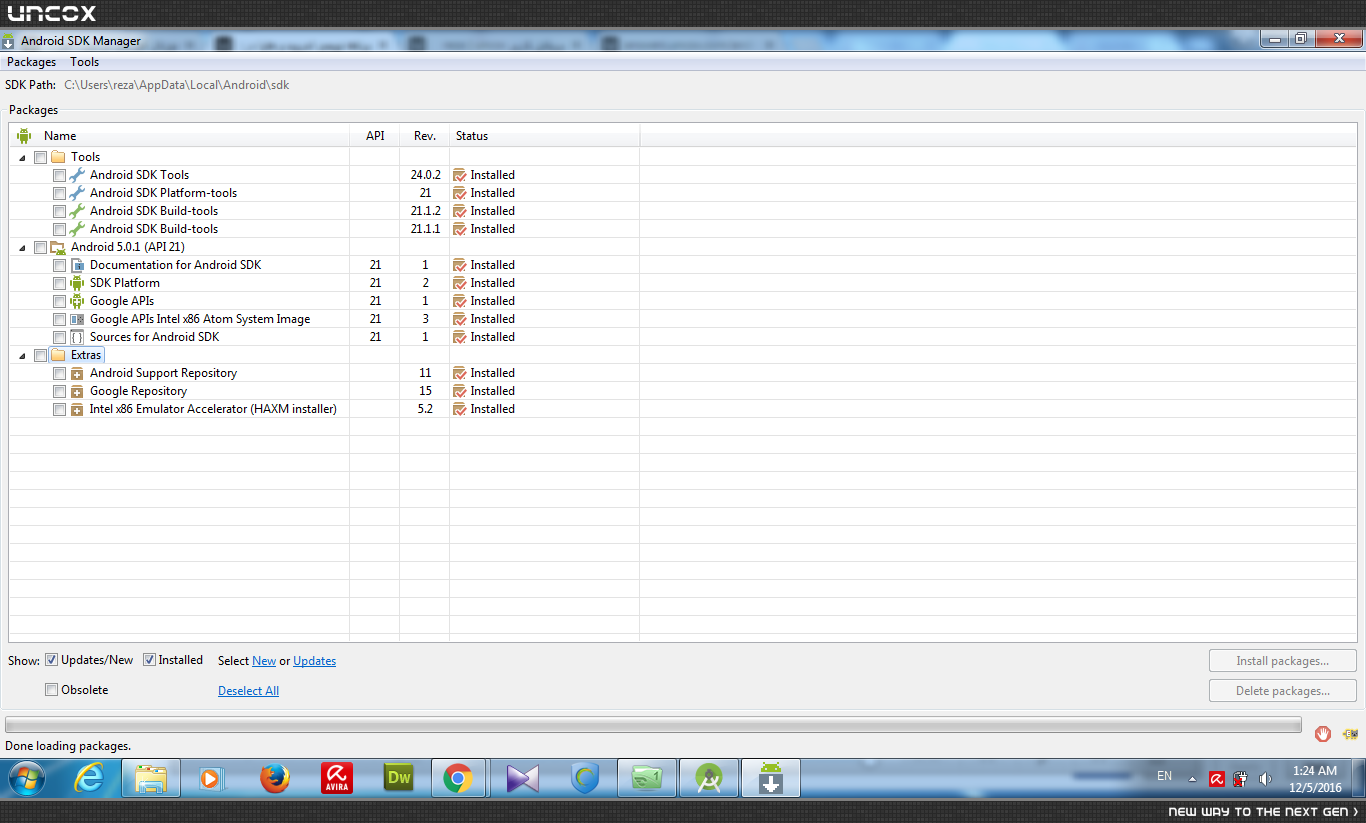Image resolution: width=1366 pixels, height=823 pixels.
Task: Open Avira from the taskbar
Action: pyautogui.click(x=336, y=777)
